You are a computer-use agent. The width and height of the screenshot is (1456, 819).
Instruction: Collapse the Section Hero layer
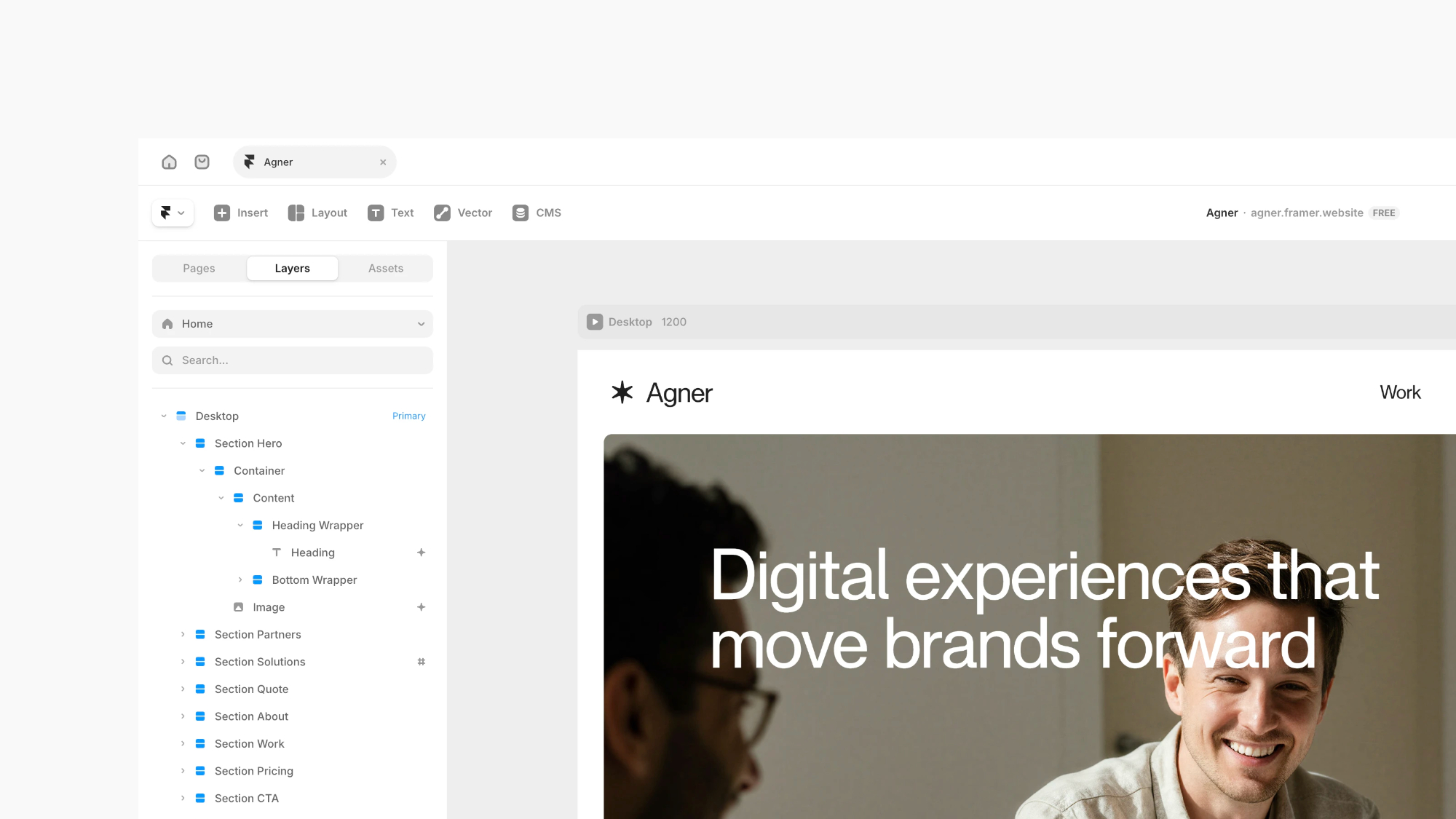183,443
